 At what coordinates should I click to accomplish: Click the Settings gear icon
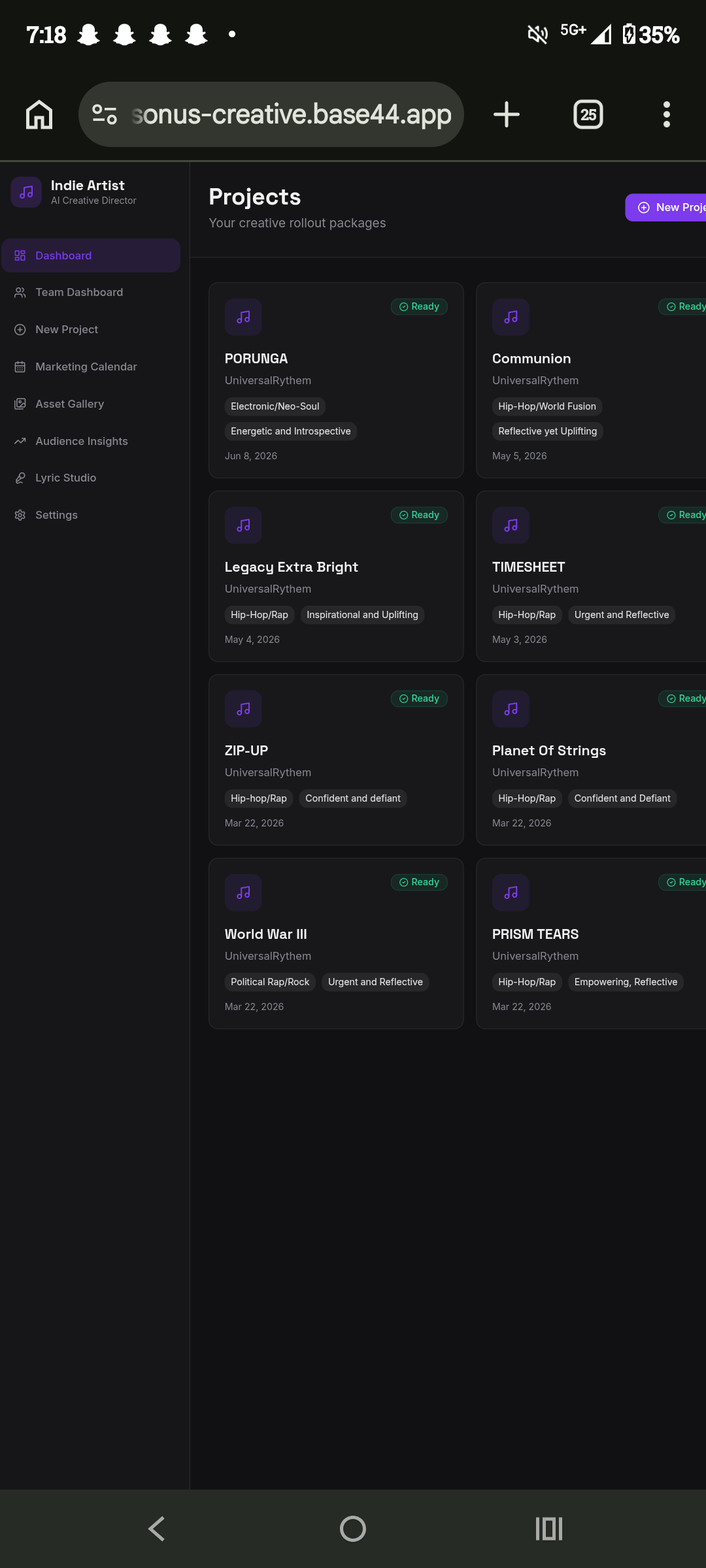20,515
